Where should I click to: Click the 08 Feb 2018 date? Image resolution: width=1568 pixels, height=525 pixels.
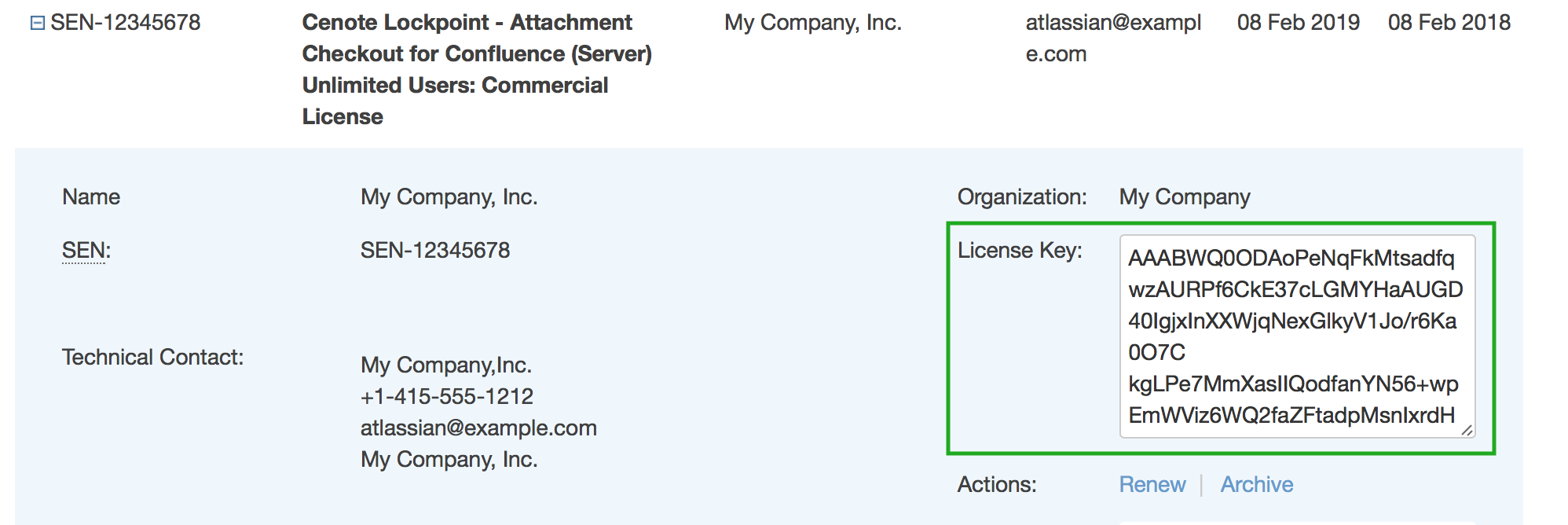pyautogui.click(x=1449, y=22)
